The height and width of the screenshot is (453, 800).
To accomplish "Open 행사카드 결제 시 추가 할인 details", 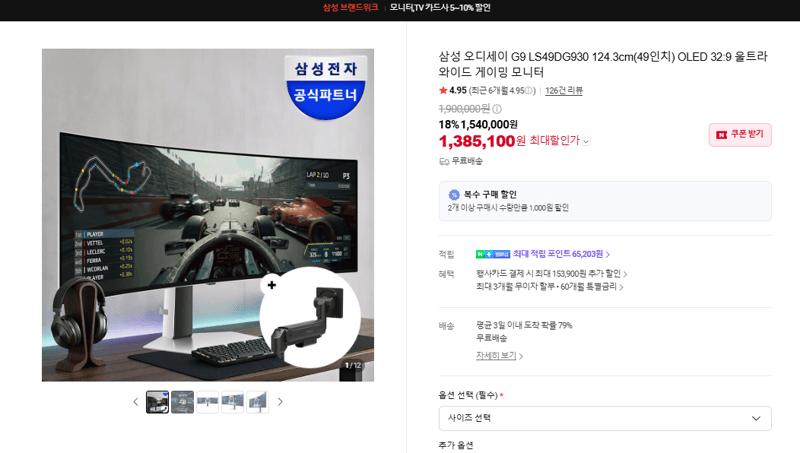I will [x=552, y=274].
